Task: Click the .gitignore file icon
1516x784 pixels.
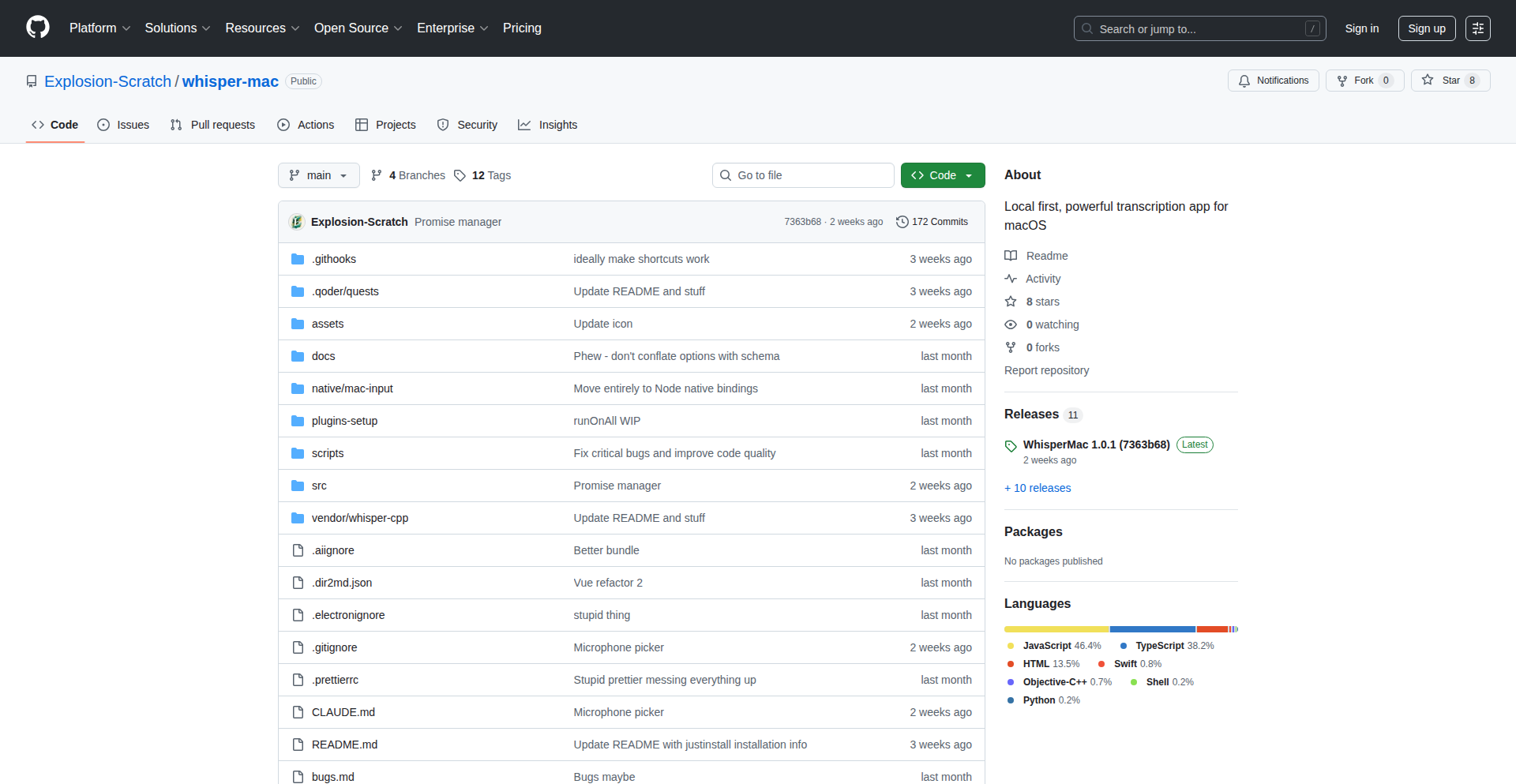Action: click(298, 647)
